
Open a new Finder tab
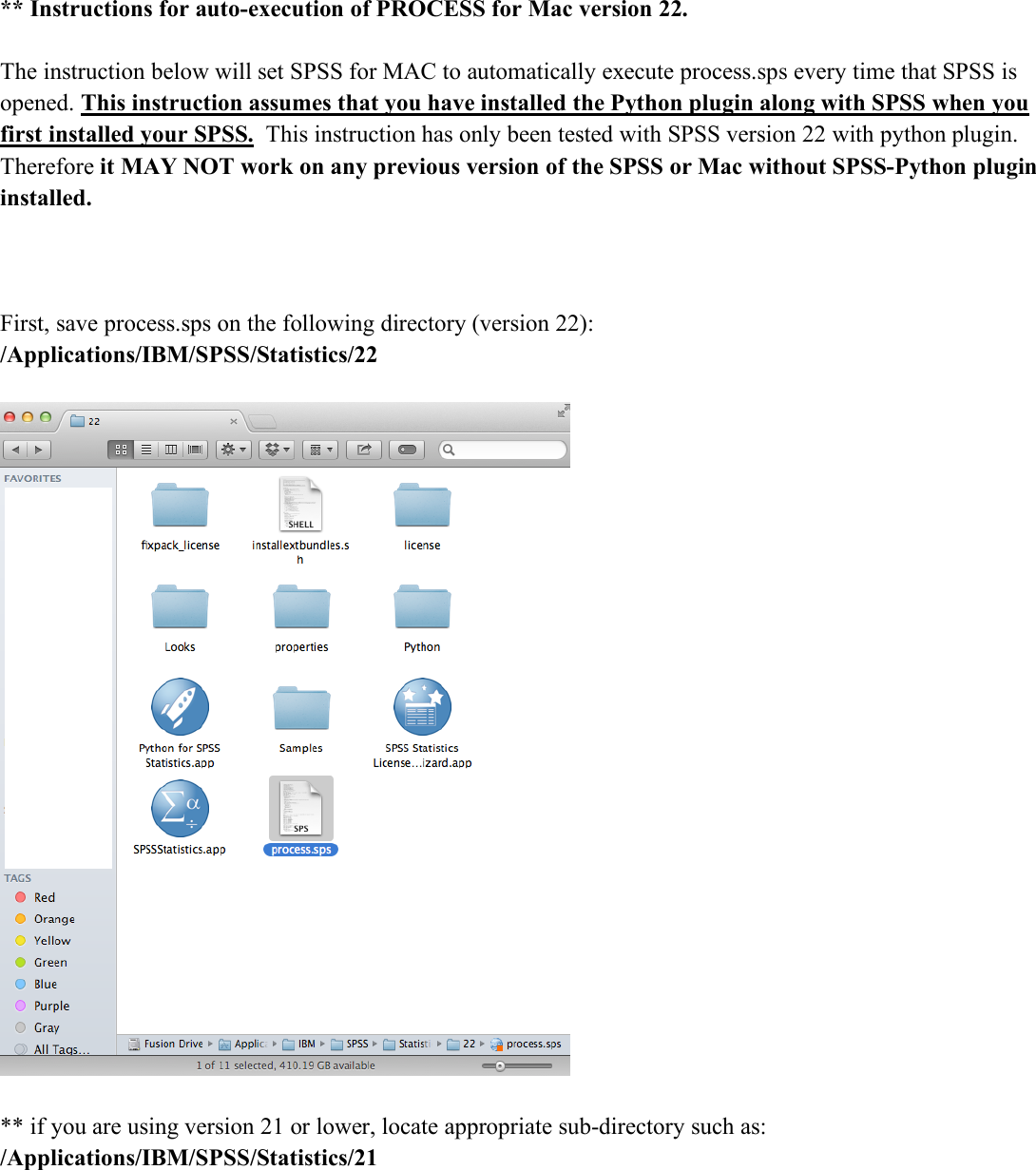[263, 421]
